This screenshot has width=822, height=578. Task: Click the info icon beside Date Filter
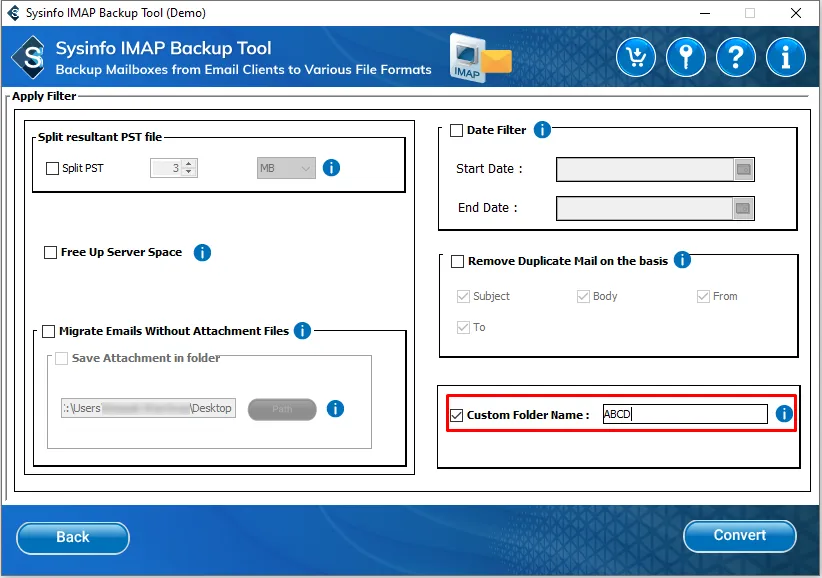tap(542, 129)
